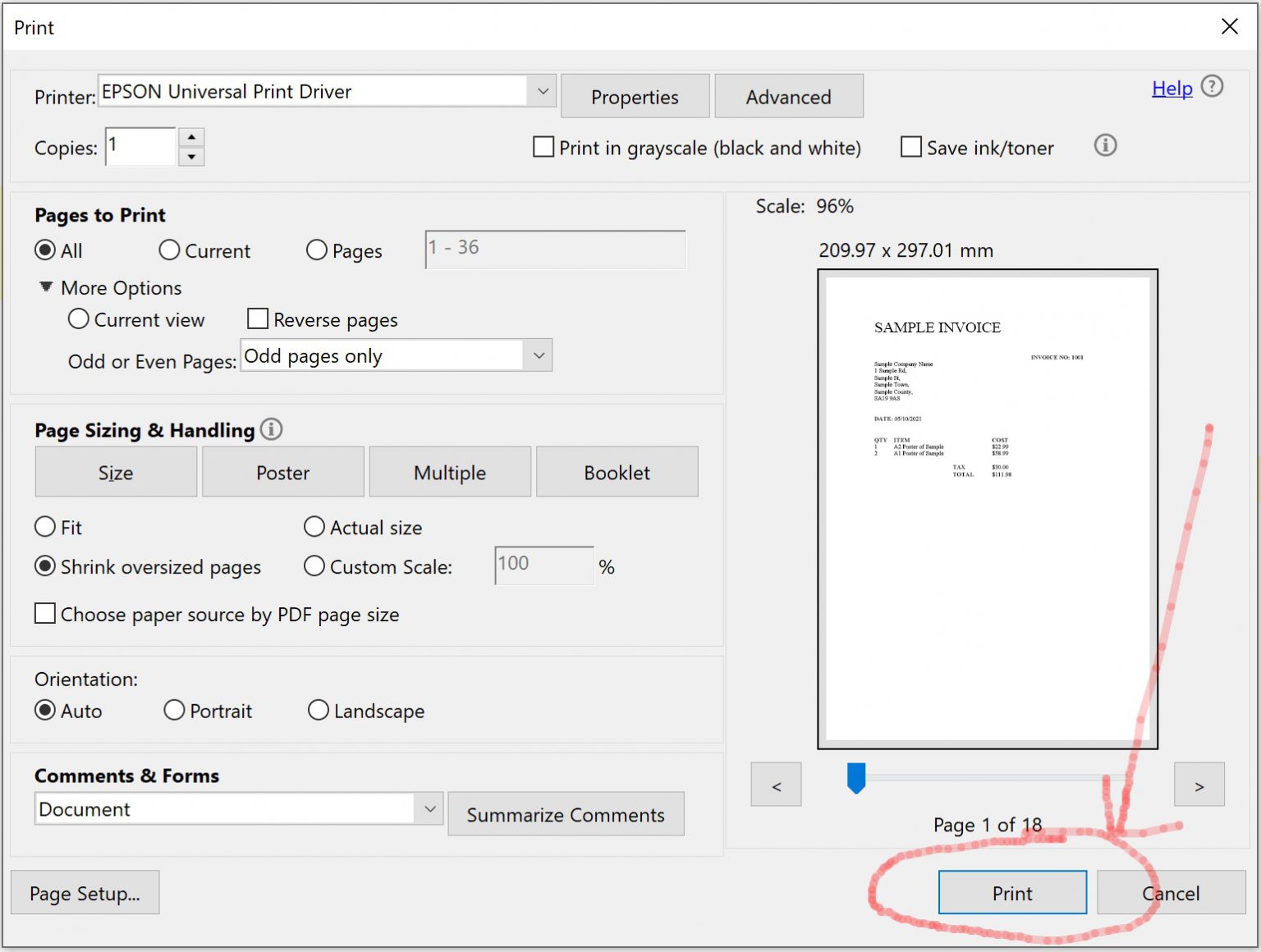Check the Reverse pages option
This screenshot has height=952, width=1261.
(257, 318)
